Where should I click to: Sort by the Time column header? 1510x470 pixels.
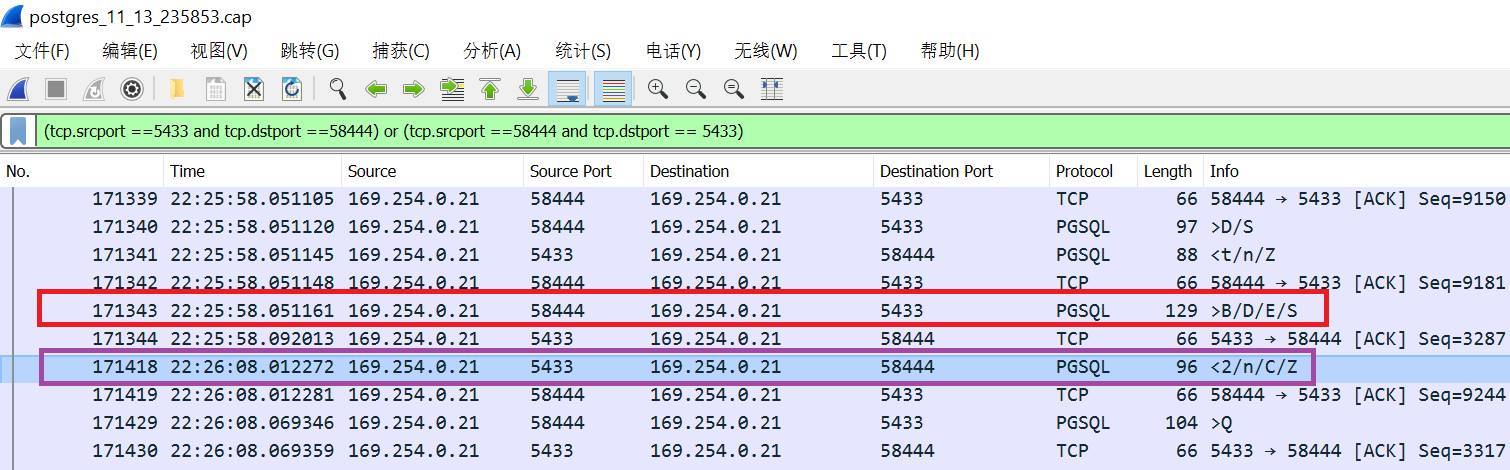click(187, 171)
